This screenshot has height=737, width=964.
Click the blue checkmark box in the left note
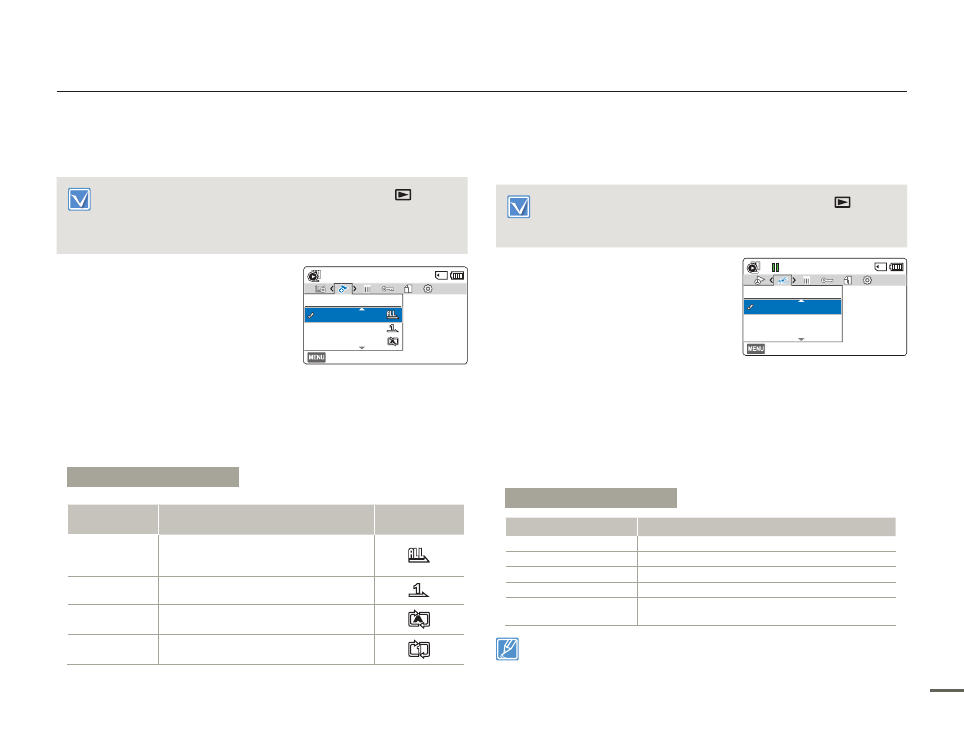point(79,199)
